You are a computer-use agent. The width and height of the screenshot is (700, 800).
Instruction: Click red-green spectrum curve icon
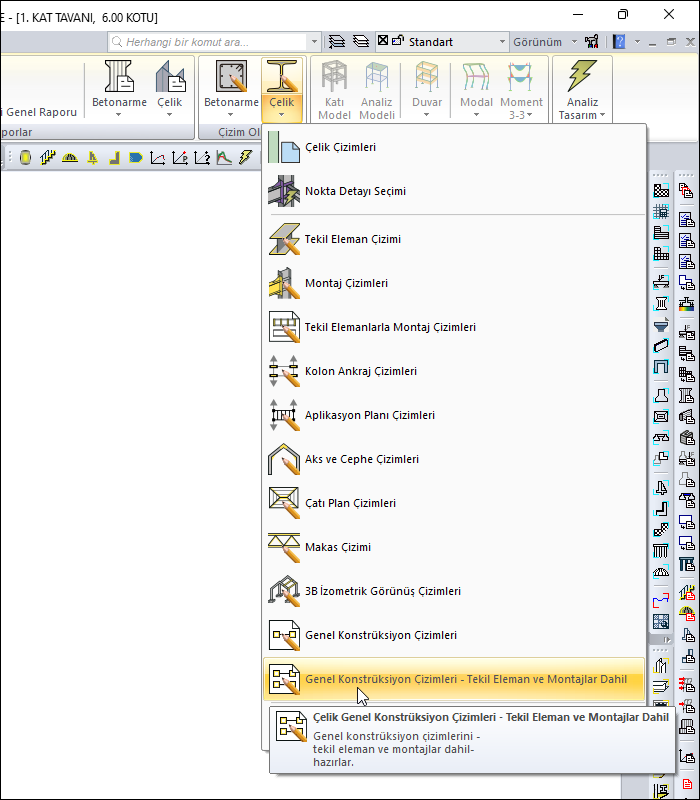coord(224,158)
